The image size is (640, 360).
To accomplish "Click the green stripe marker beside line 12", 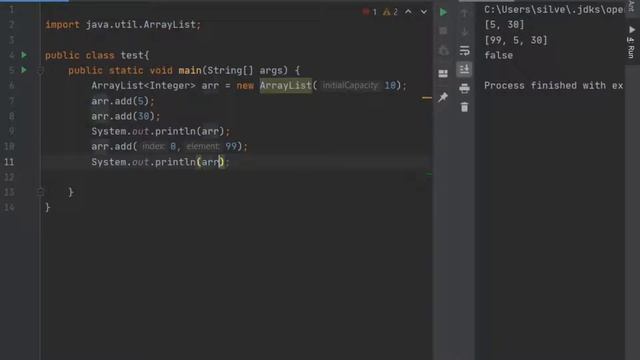I will click(429, 174).
